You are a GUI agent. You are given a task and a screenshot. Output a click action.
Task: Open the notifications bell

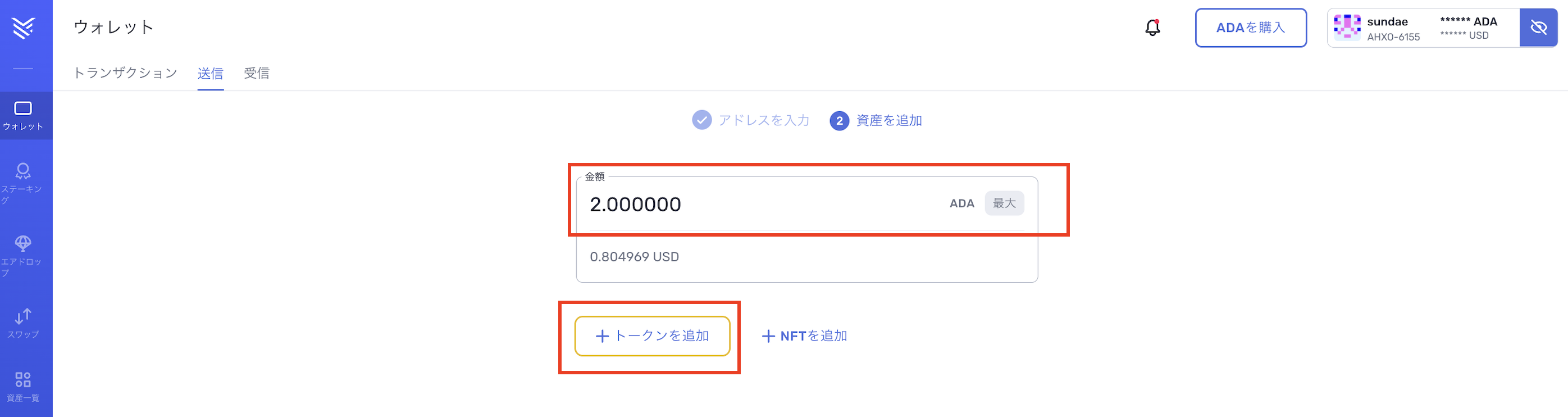(x=1152, y=28)
